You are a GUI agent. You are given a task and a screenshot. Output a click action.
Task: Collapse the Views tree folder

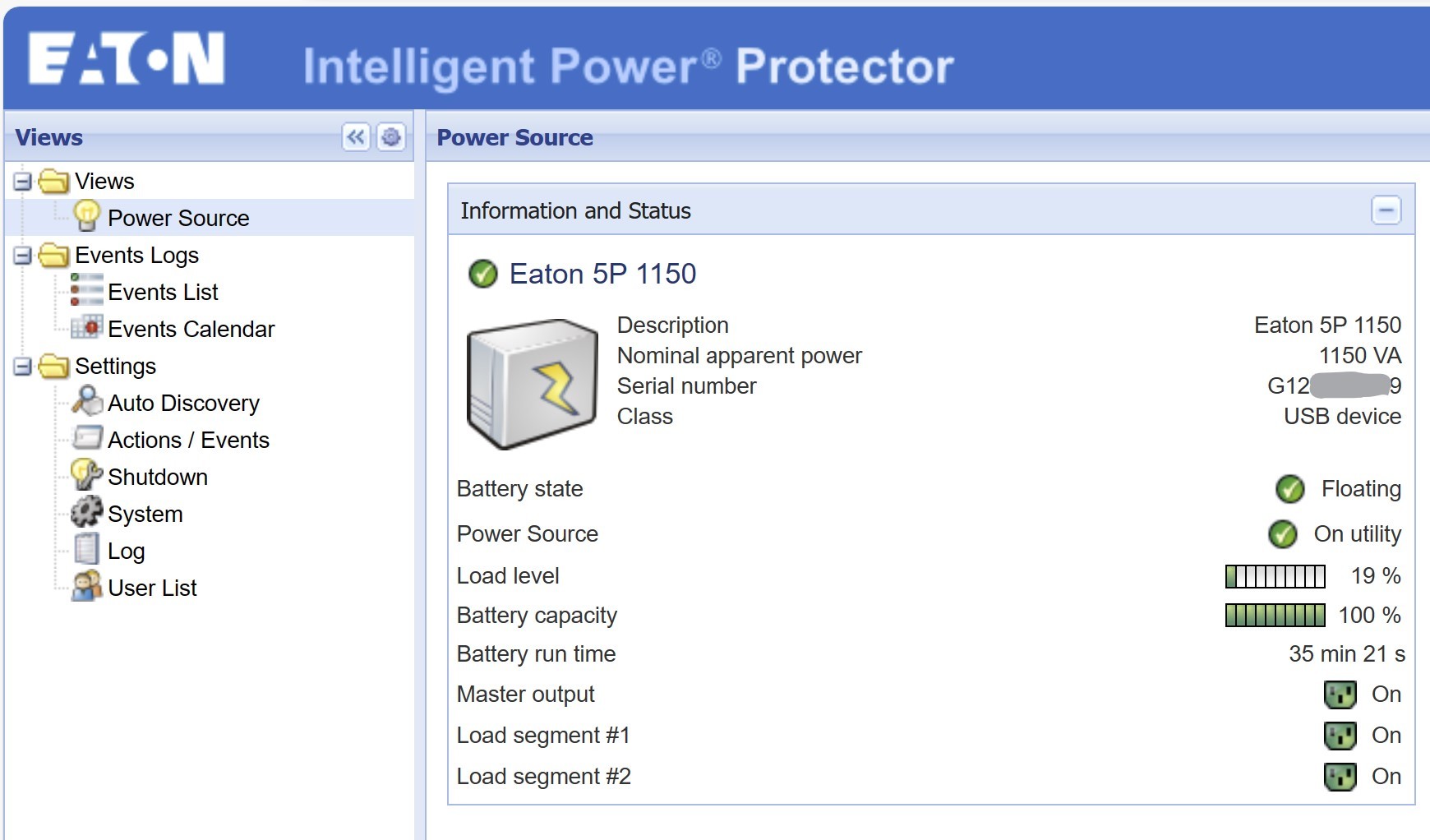pyautogui.click(x=23, y=181)
